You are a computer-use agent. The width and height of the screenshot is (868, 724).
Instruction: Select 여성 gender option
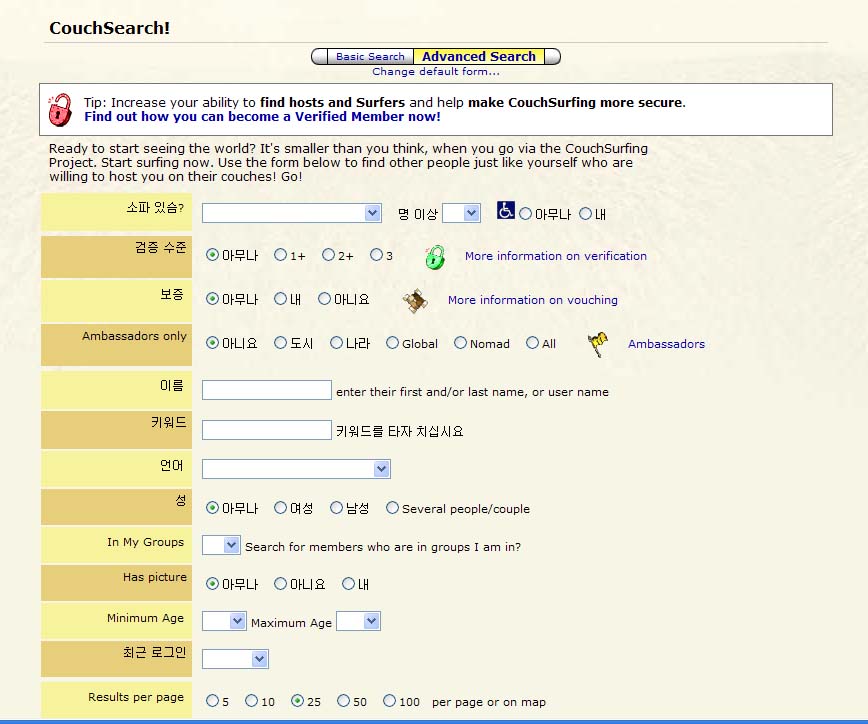(x=281, y=508)
